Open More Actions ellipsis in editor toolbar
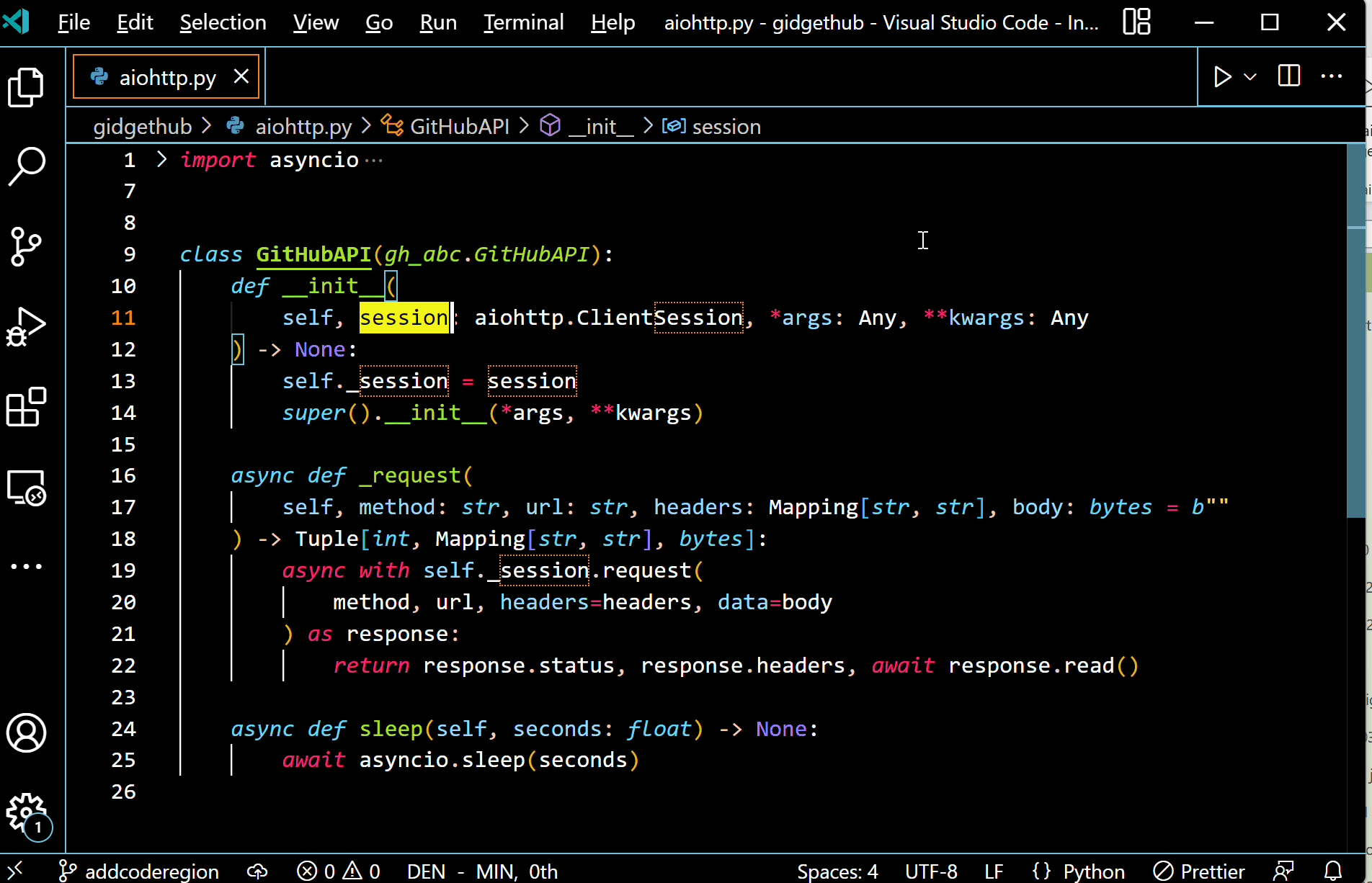Viewport: 1372px width, 883px height. coord(1332,76)
